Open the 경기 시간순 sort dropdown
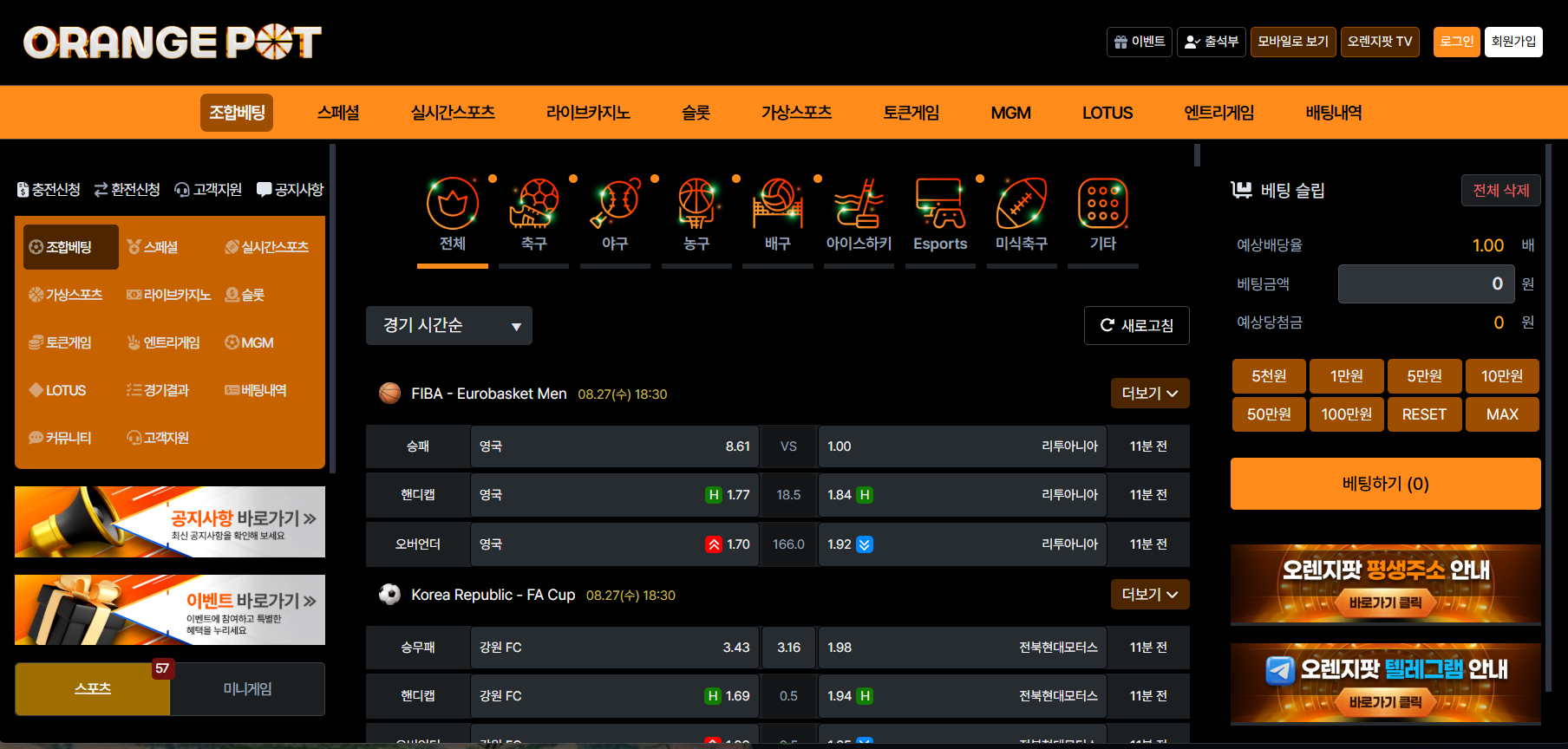 tap(448, 326)
